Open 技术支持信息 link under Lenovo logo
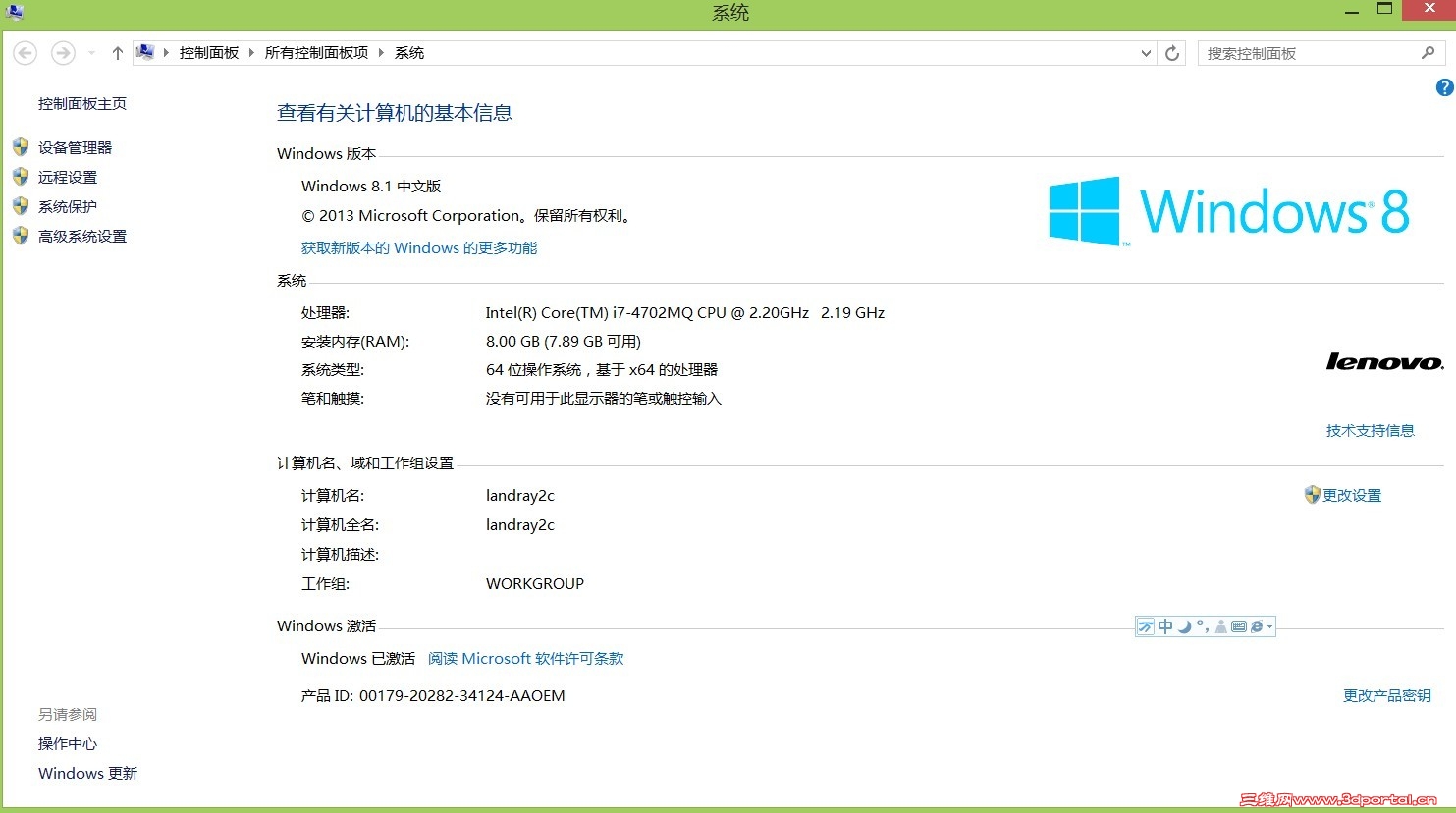 coord(1371,430)
